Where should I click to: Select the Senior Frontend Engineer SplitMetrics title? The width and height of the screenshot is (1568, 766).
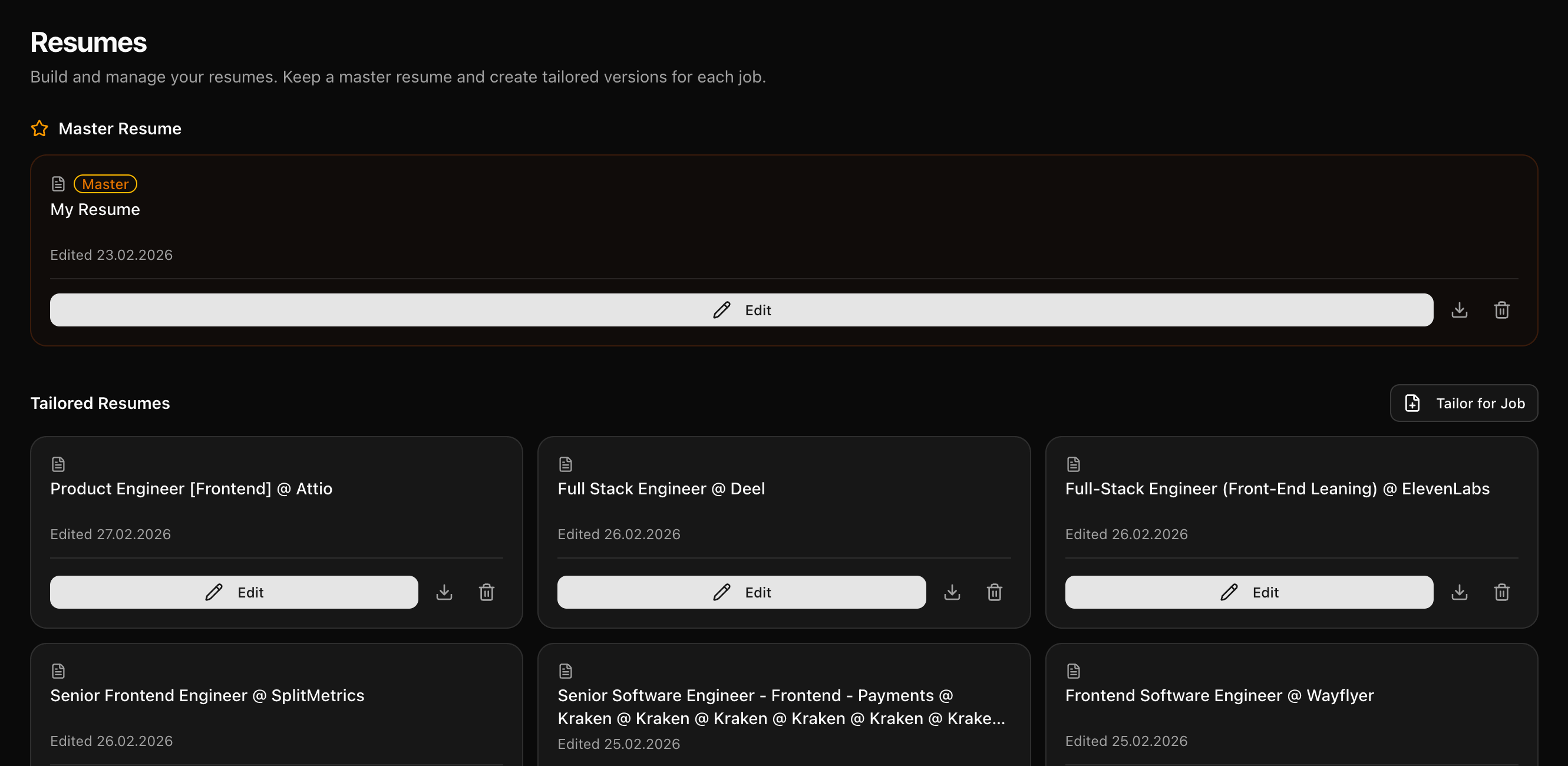click(x=207, y=695)
